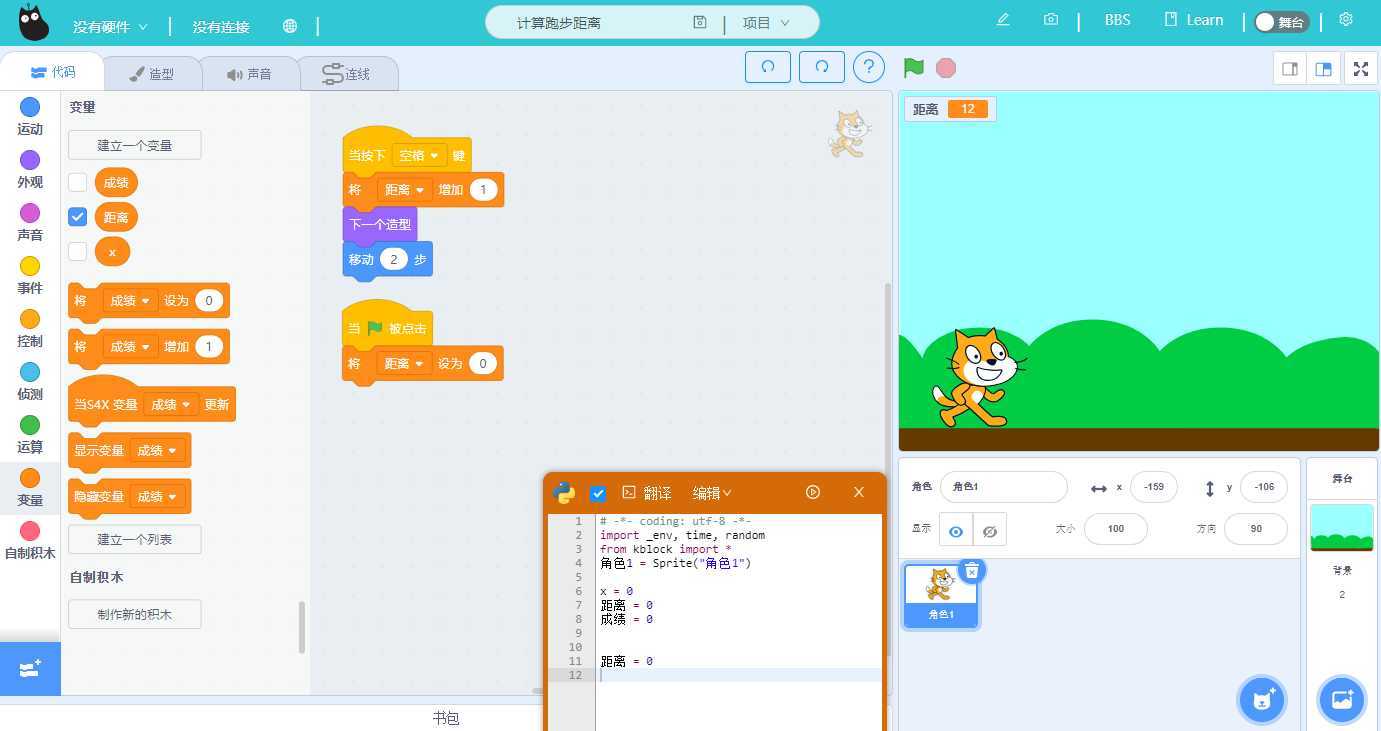This screenshot has height=731, width=1381.
Task: Show the sprite with eye icon
Action: (x=956, y=531)
